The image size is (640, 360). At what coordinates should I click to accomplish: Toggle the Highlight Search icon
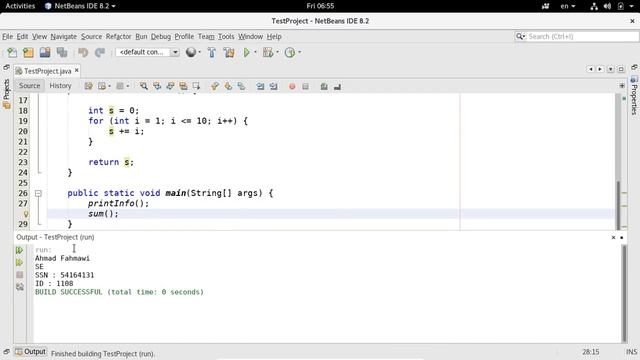click(183, 86)
